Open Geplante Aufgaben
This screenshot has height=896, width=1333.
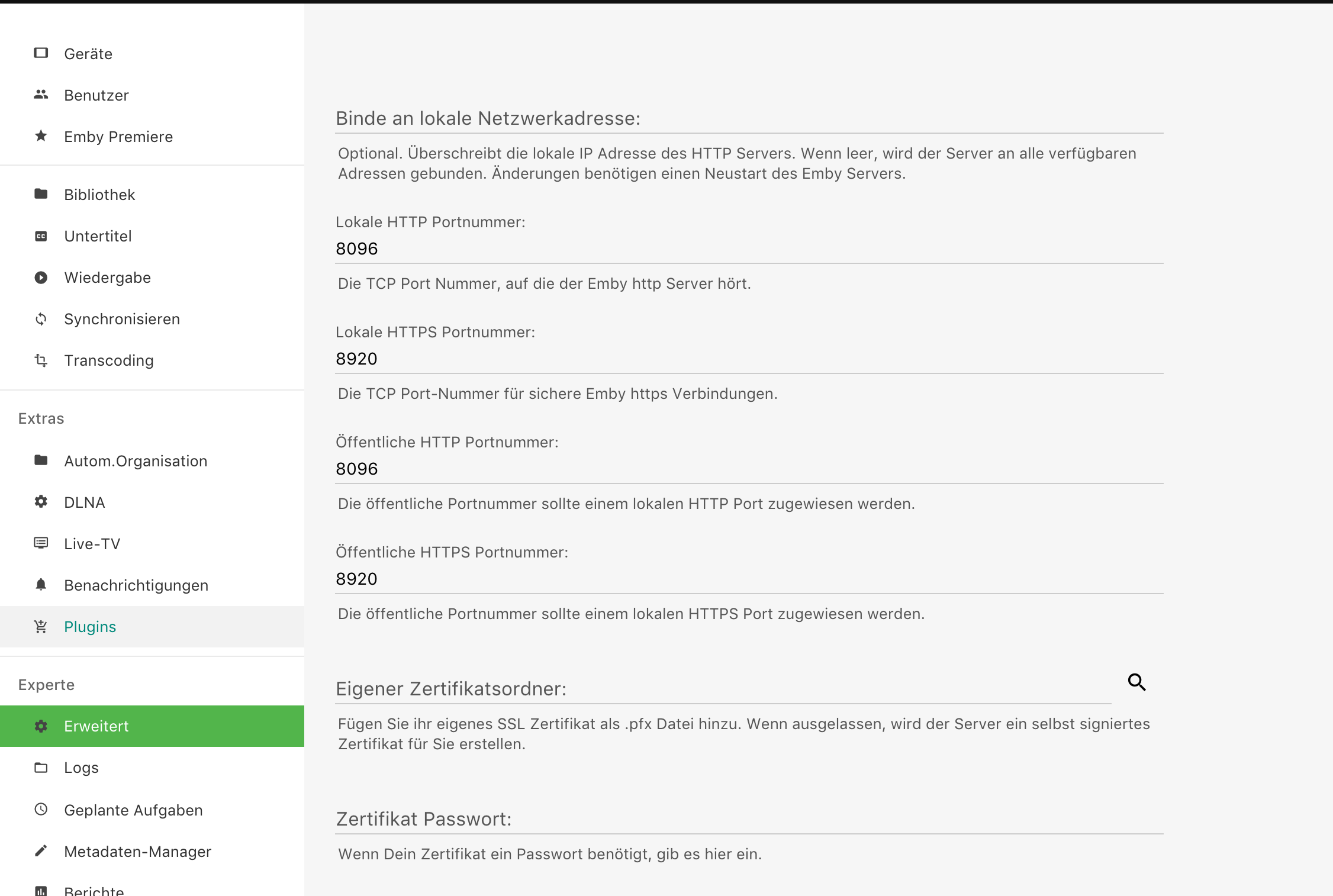pos(152,810)
